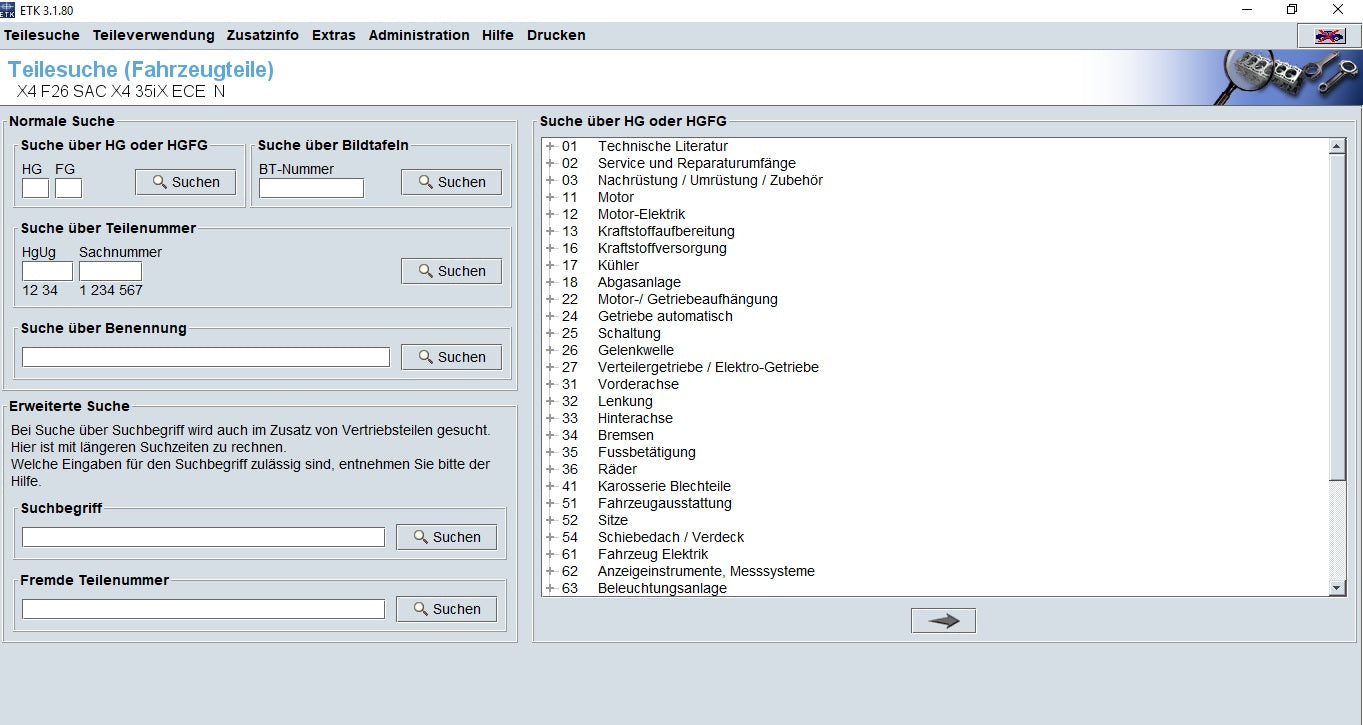The height and width of the screenshot is (725, 1363).
Task: Click Suchen next to the Suchbegriff field
Action: [446, 537]
